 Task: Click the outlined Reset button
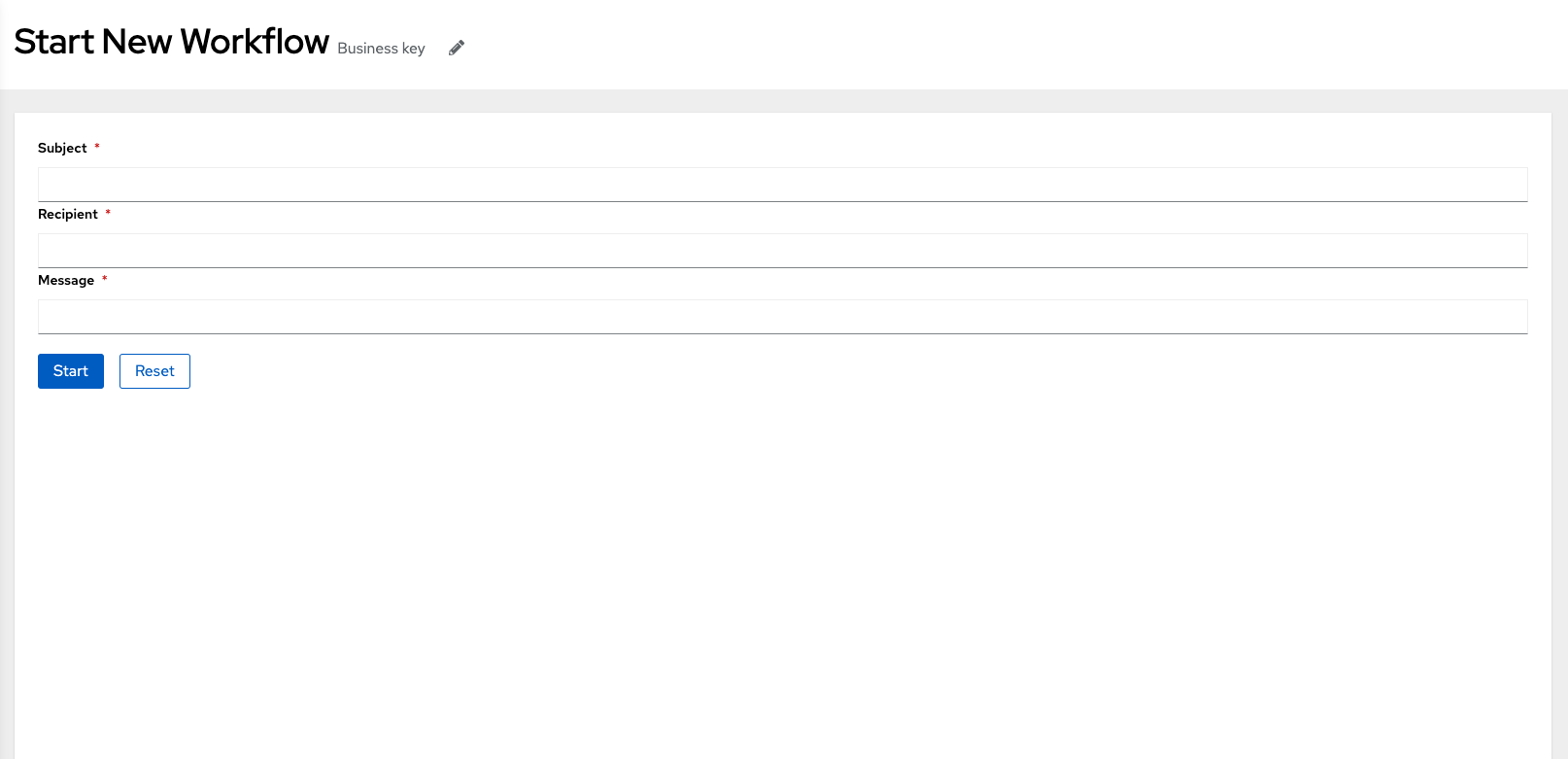coord(153,370)
